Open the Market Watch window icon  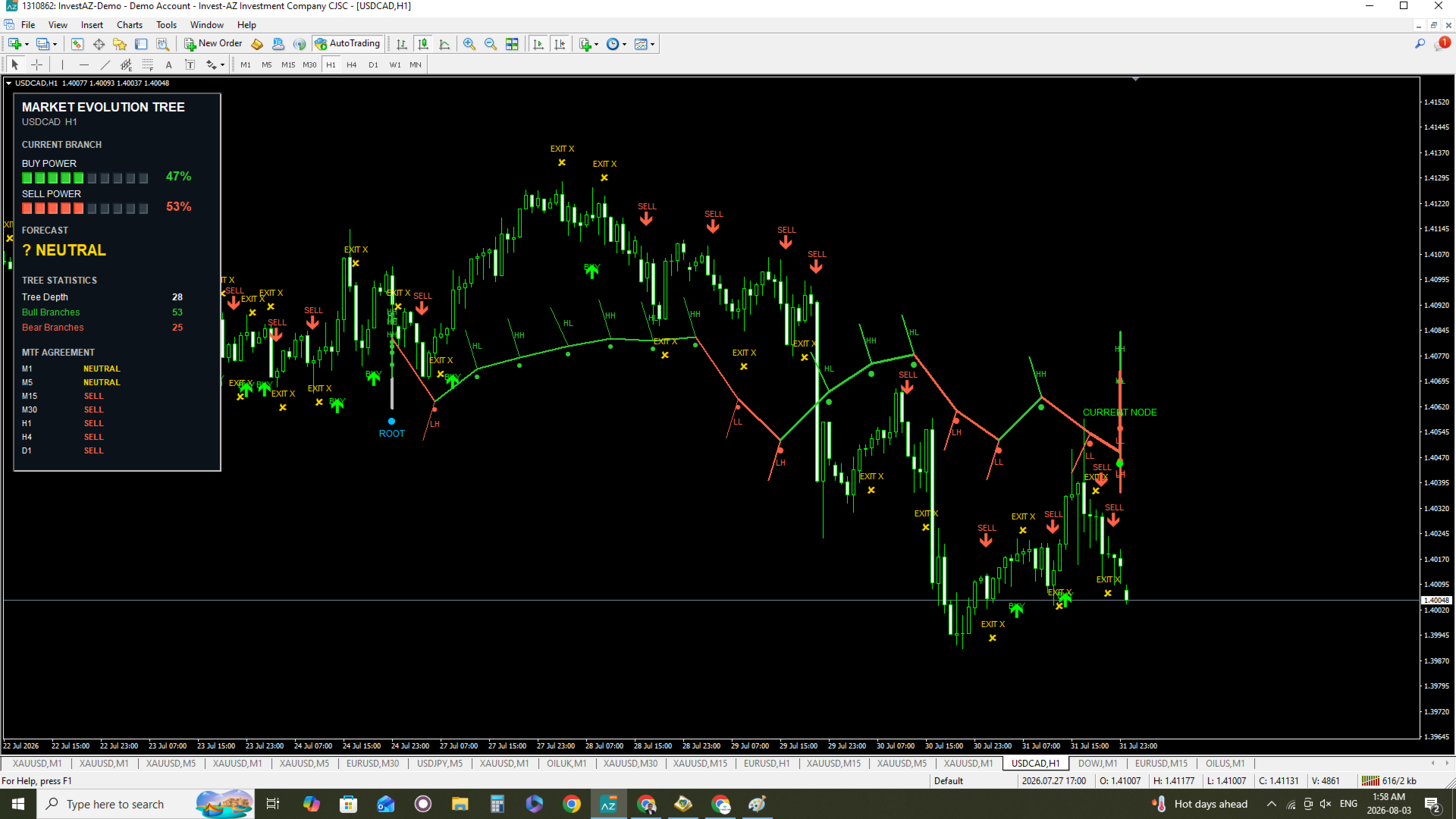(x=77, y=44)
